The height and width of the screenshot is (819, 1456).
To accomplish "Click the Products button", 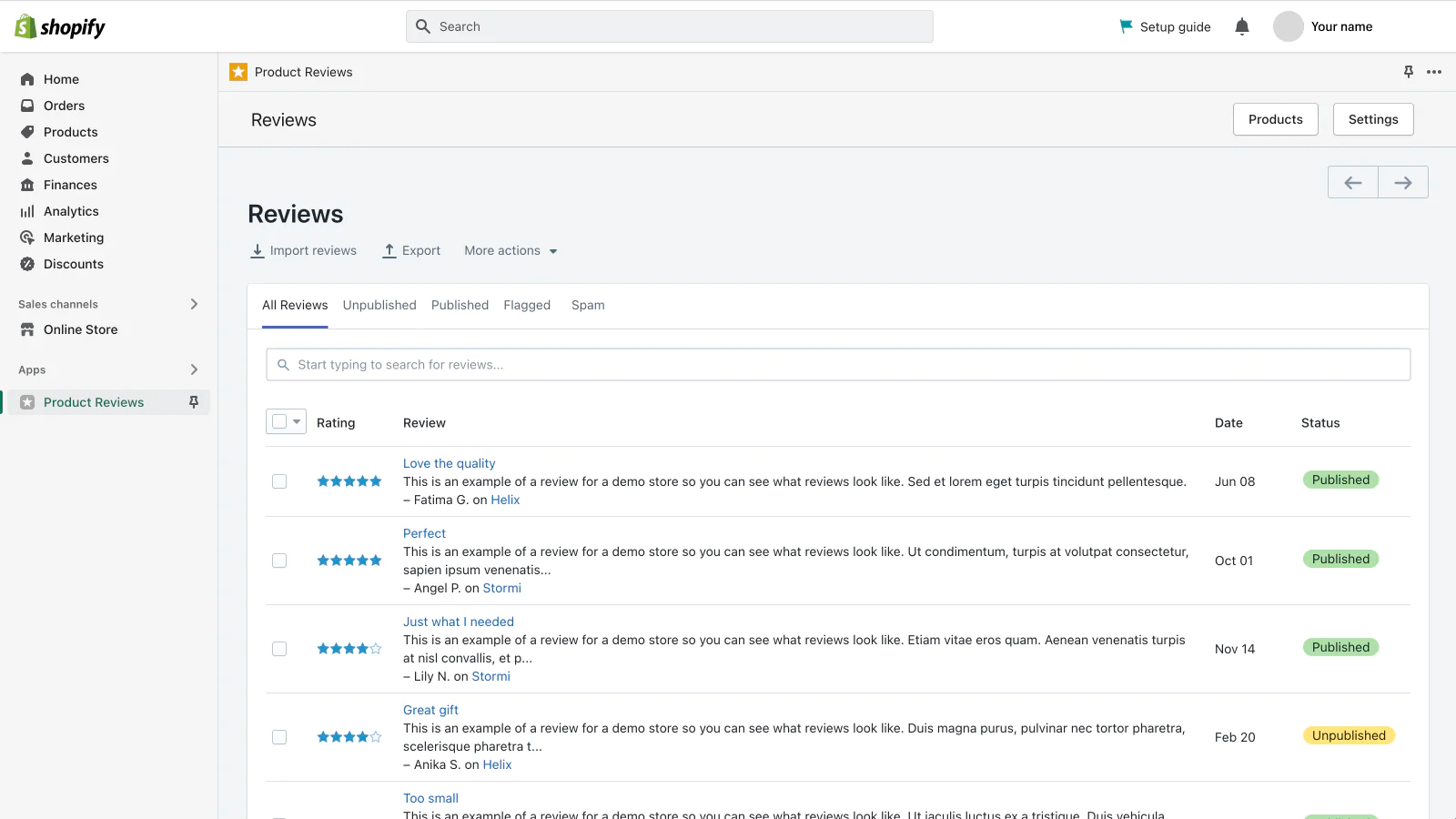I will click(x=1276, y=119).
